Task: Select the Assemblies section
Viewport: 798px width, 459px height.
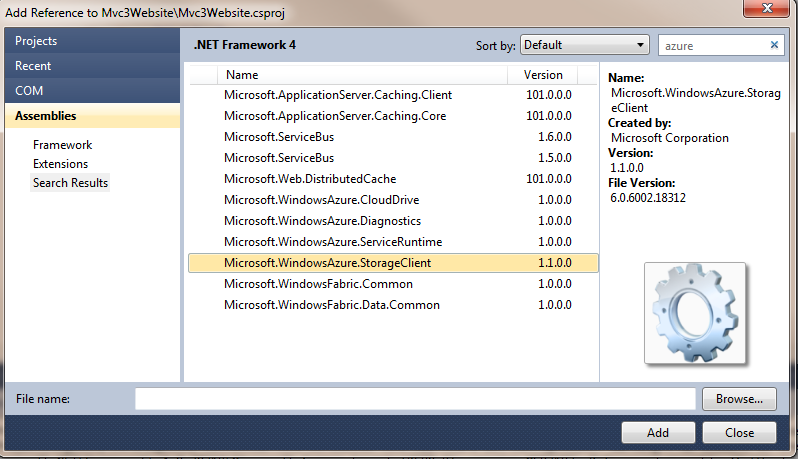Action: tap(92, 116)
